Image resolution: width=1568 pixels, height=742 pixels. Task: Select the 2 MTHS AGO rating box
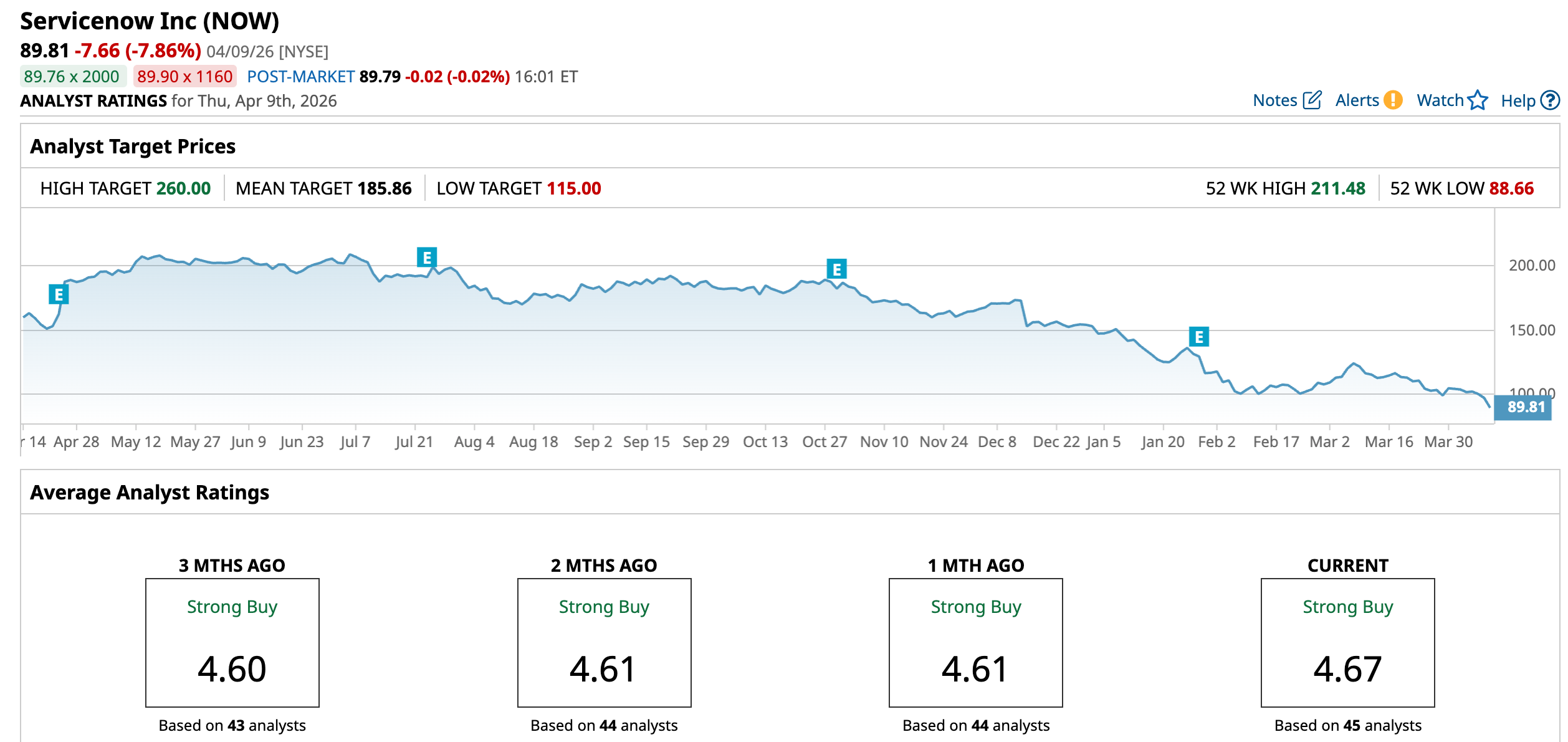[604, 642]
